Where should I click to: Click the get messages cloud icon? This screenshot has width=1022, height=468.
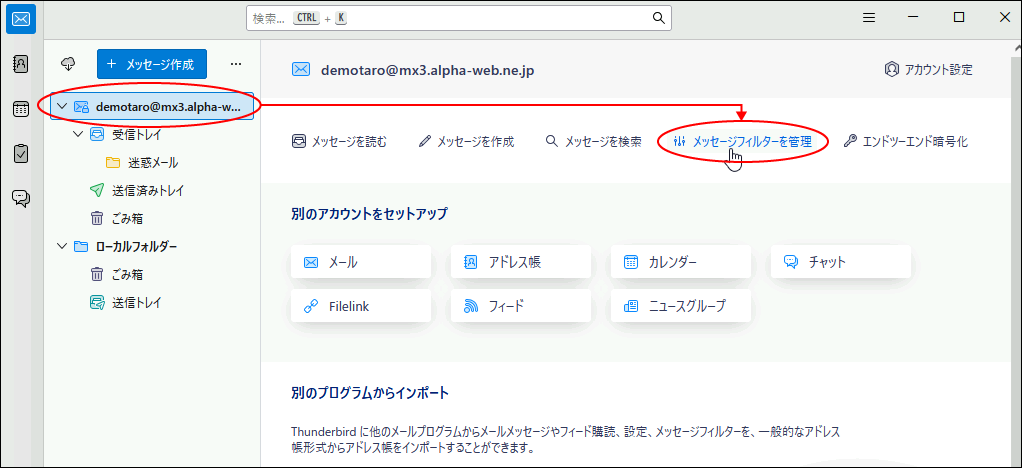point(69,64)
